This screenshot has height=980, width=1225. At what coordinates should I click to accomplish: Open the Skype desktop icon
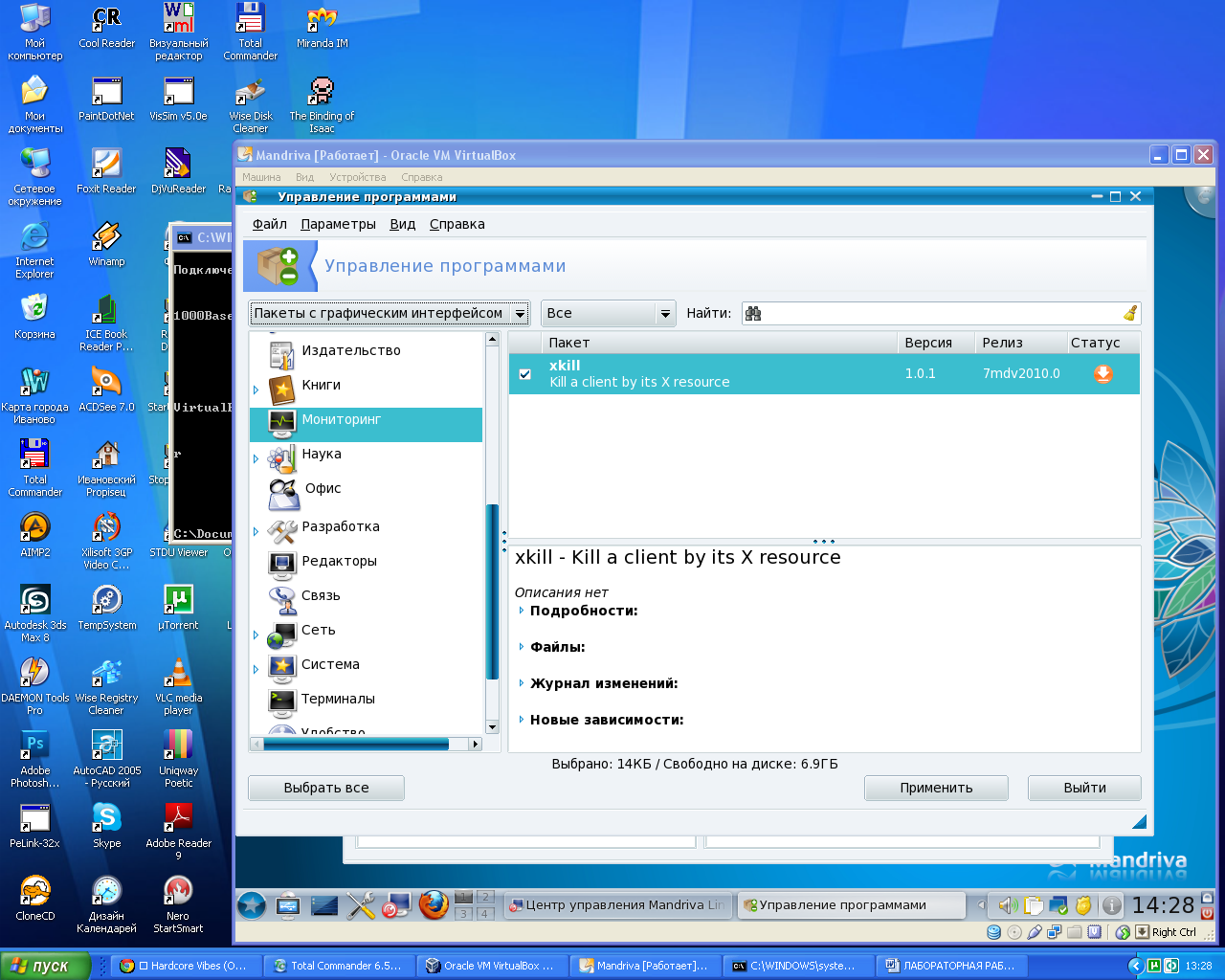pyautogui.click(x=106, y=825)
